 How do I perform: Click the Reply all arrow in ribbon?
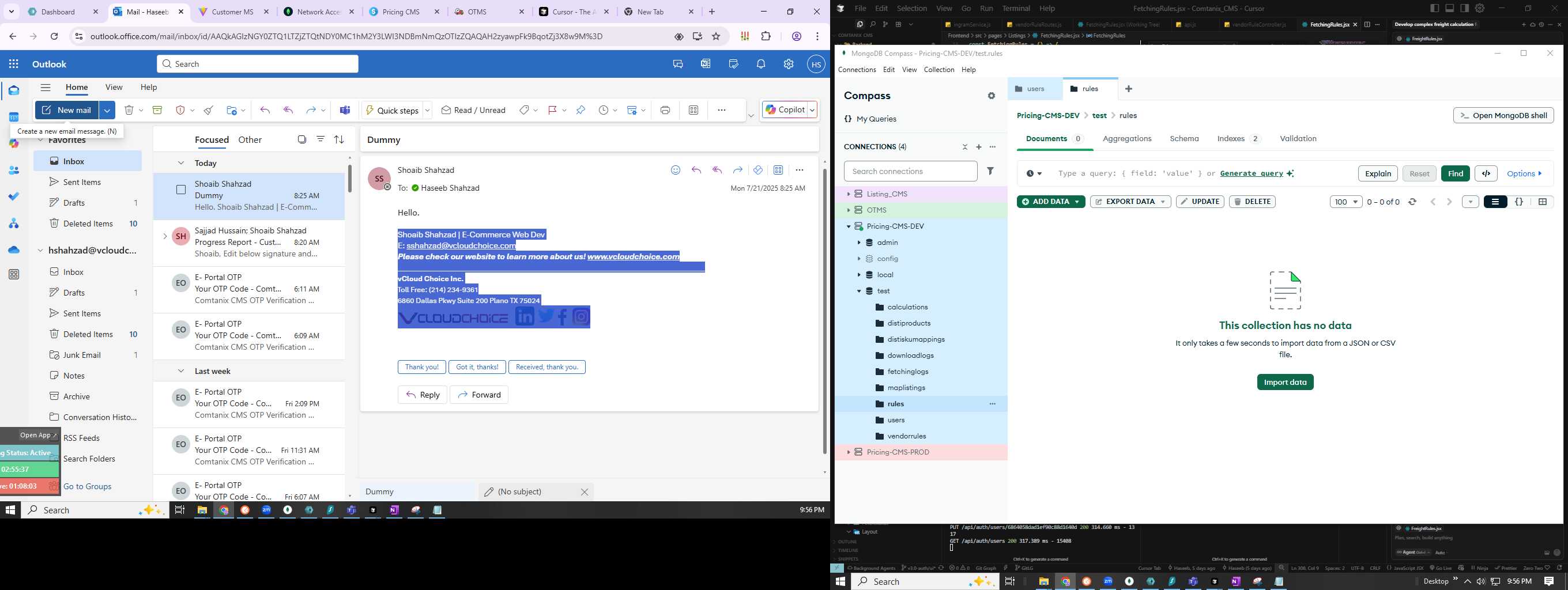pyautogui.click(x=288, y=110)
